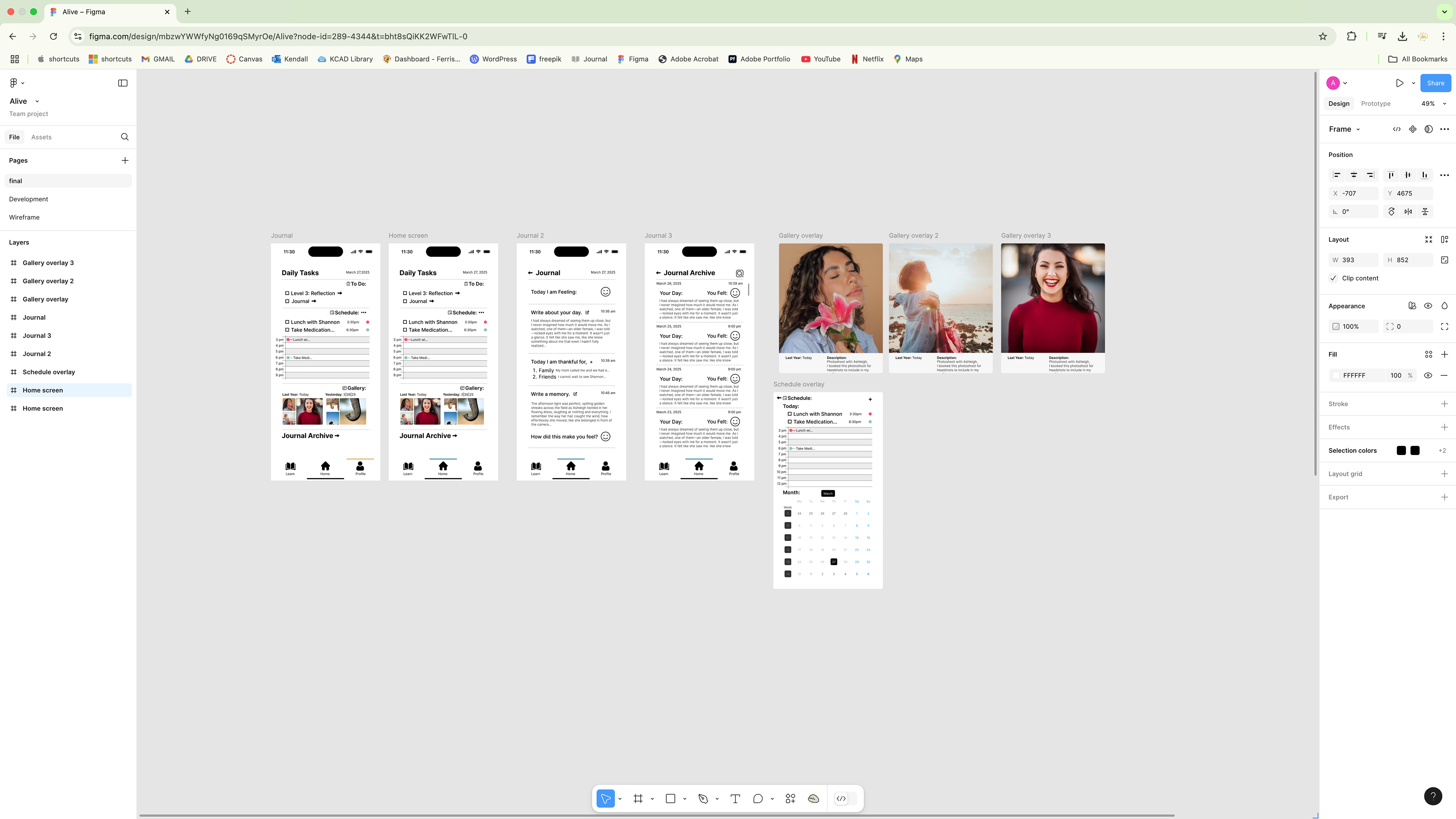This screenshot has height=819, width=1456.
Task: Search layers with magnifier icon
Action: coord(124,137)
